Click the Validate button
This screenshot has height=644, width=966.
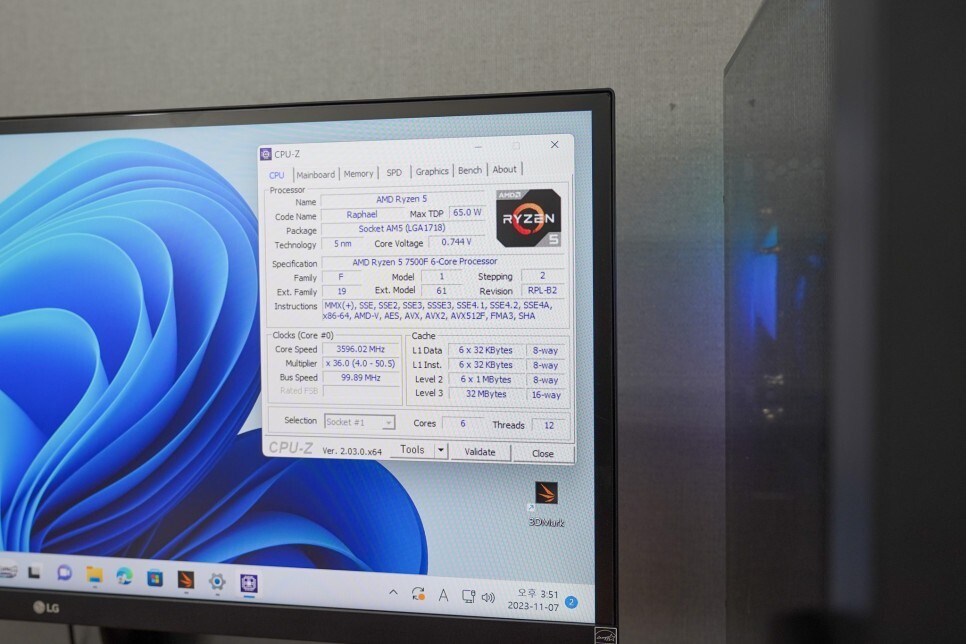pos(480,452)
